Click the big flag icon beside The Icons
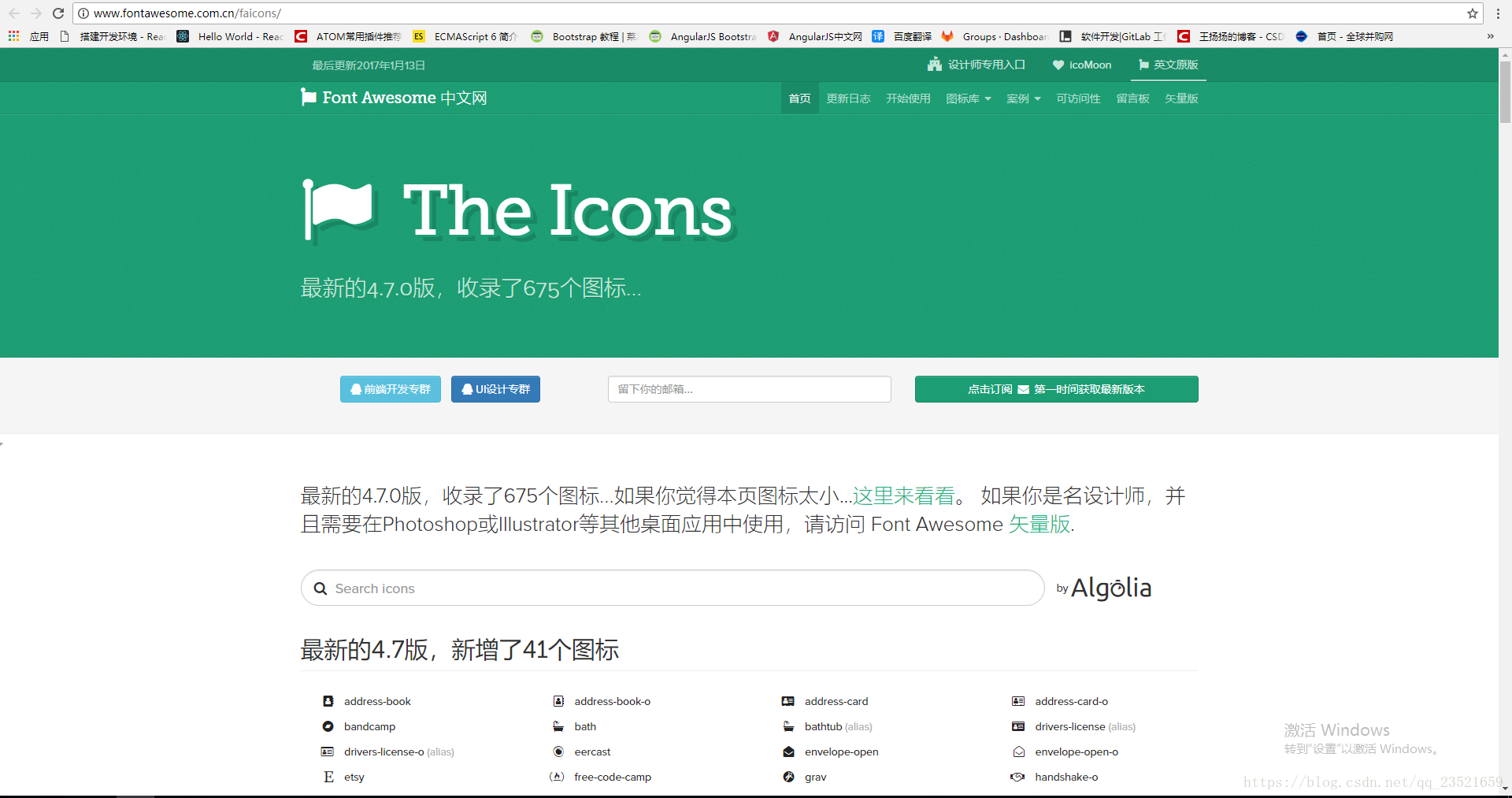1512x798 pixels. tap(338, 210)
